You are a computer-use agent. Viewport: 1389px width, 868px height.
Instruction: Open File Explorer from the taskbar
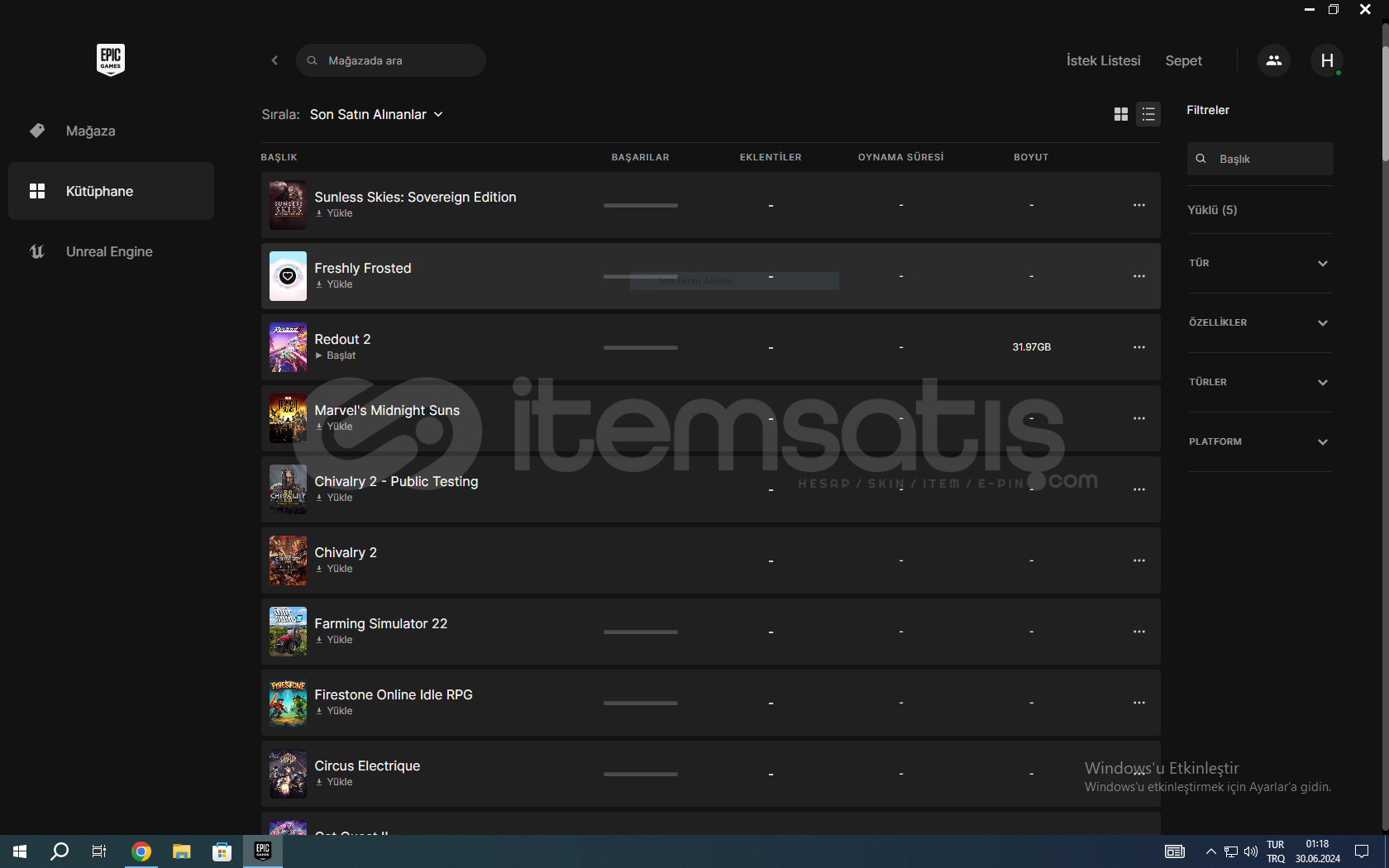click(x=182, y=851)
